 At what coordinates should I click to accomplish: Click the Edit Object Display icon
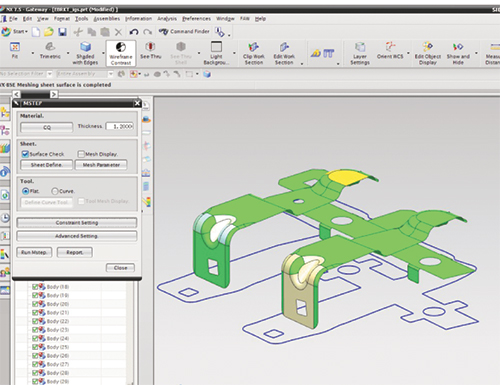[428, 47]
